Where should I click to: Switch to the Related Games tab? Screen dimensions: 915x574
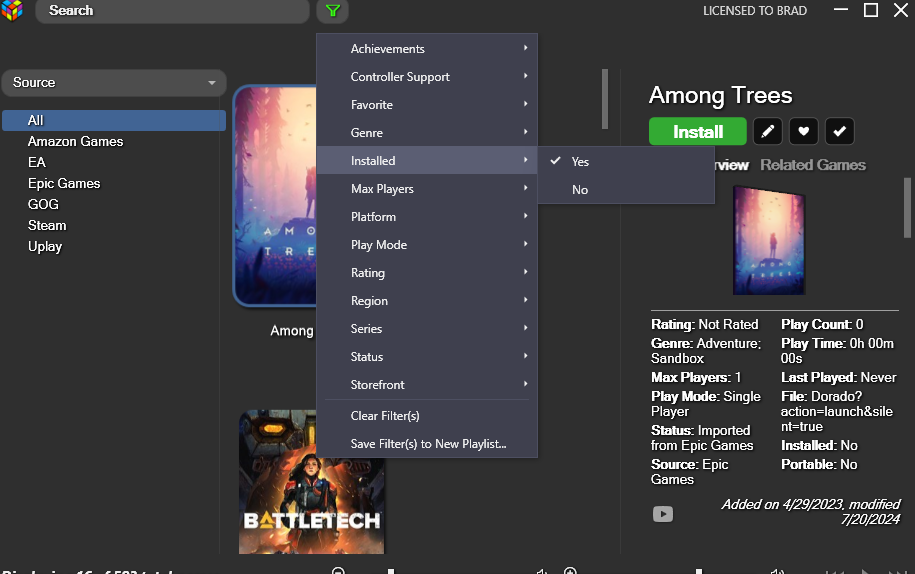pyautogui.click(x=812, y=165)
